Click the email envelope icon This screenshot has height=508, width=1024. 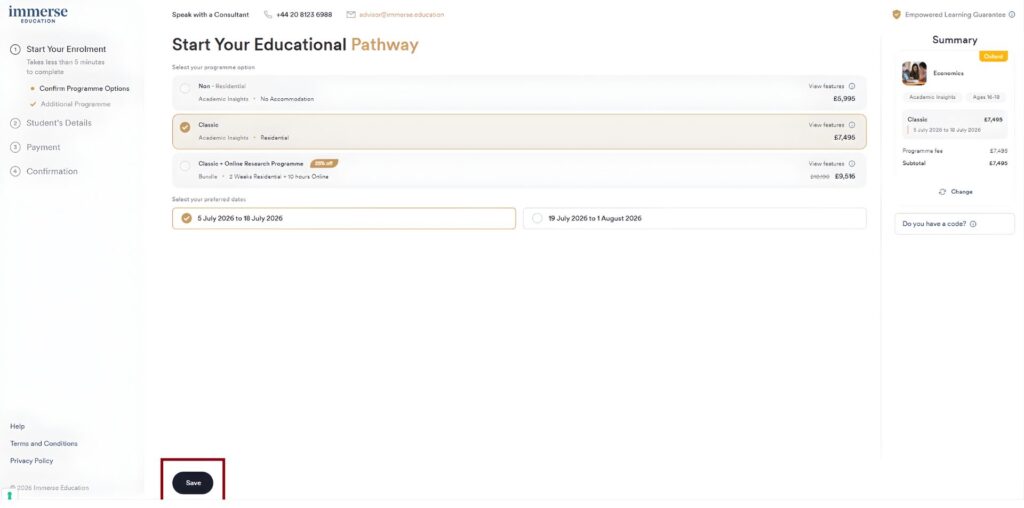(351, 15)
